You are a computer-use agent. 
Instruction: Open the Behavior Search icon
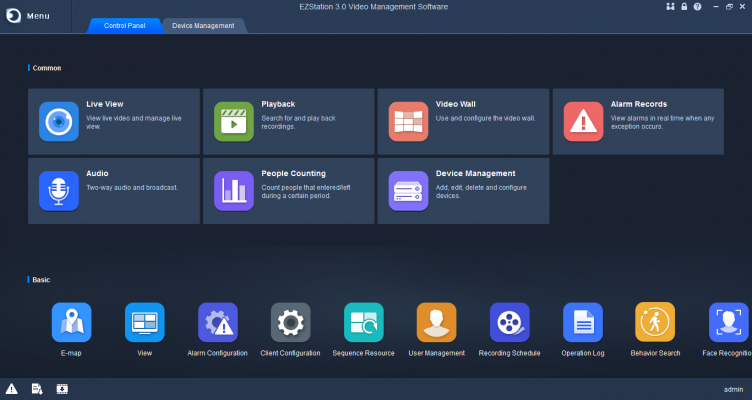655,322
